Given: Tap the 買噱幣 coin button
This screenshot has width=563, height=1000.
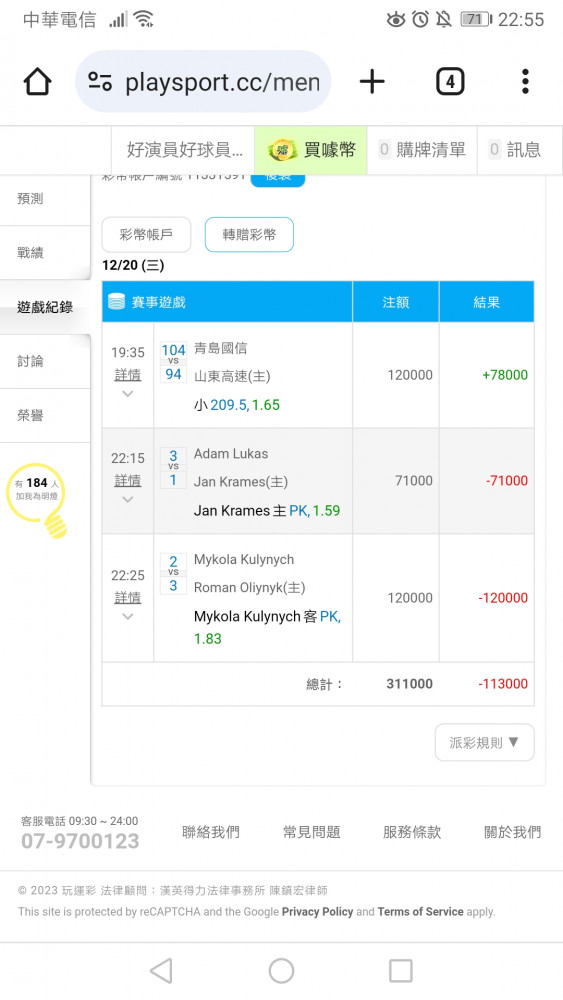Looking at the screenshot, I should click(311, 150).
